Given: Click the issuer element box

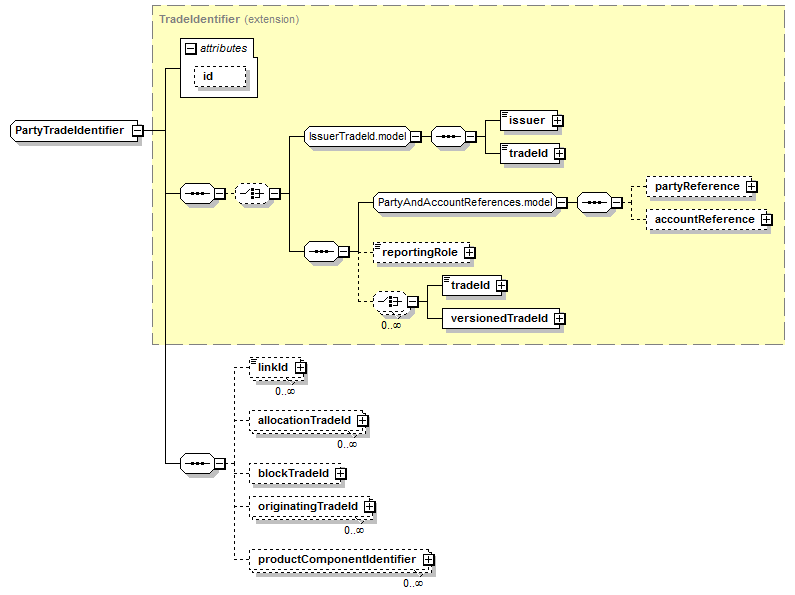Looking at the screenshot, I should (x=529, y=121).
